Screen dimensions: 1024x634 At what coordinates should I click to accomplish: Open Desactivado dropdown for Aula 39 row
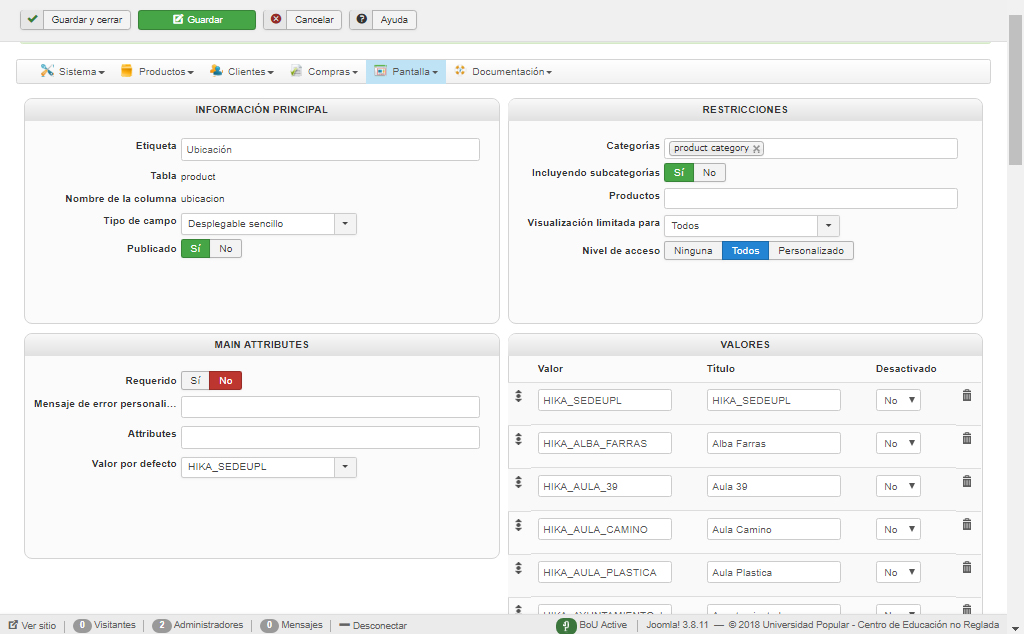[x=898, y=486]
